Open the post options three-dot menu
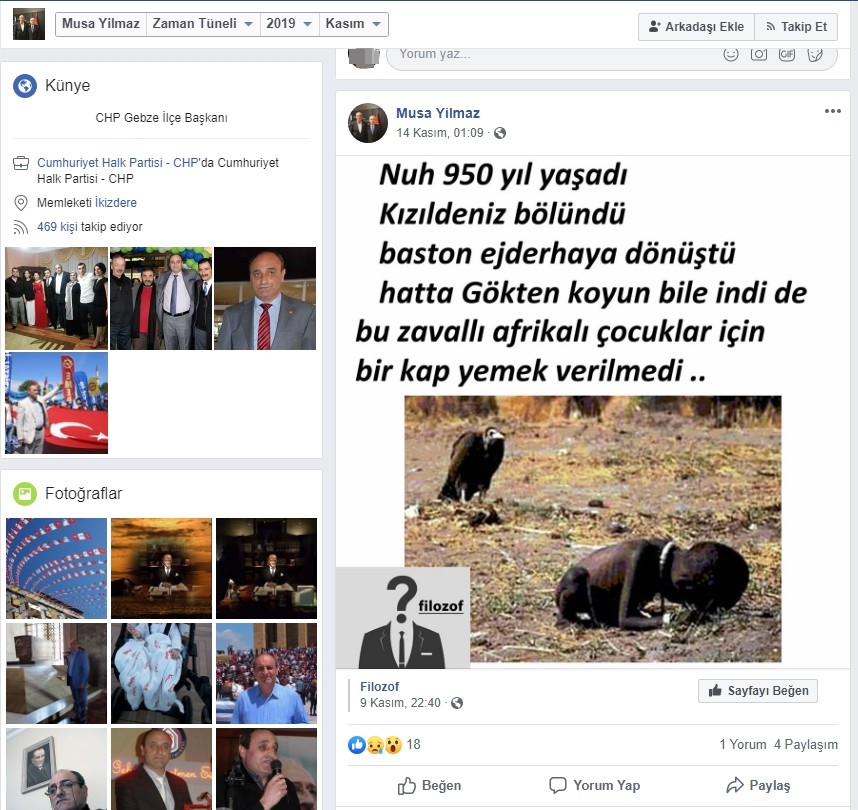Image resolution: width=858 pixels, height=810 pixels. click(x=832, y=111)
